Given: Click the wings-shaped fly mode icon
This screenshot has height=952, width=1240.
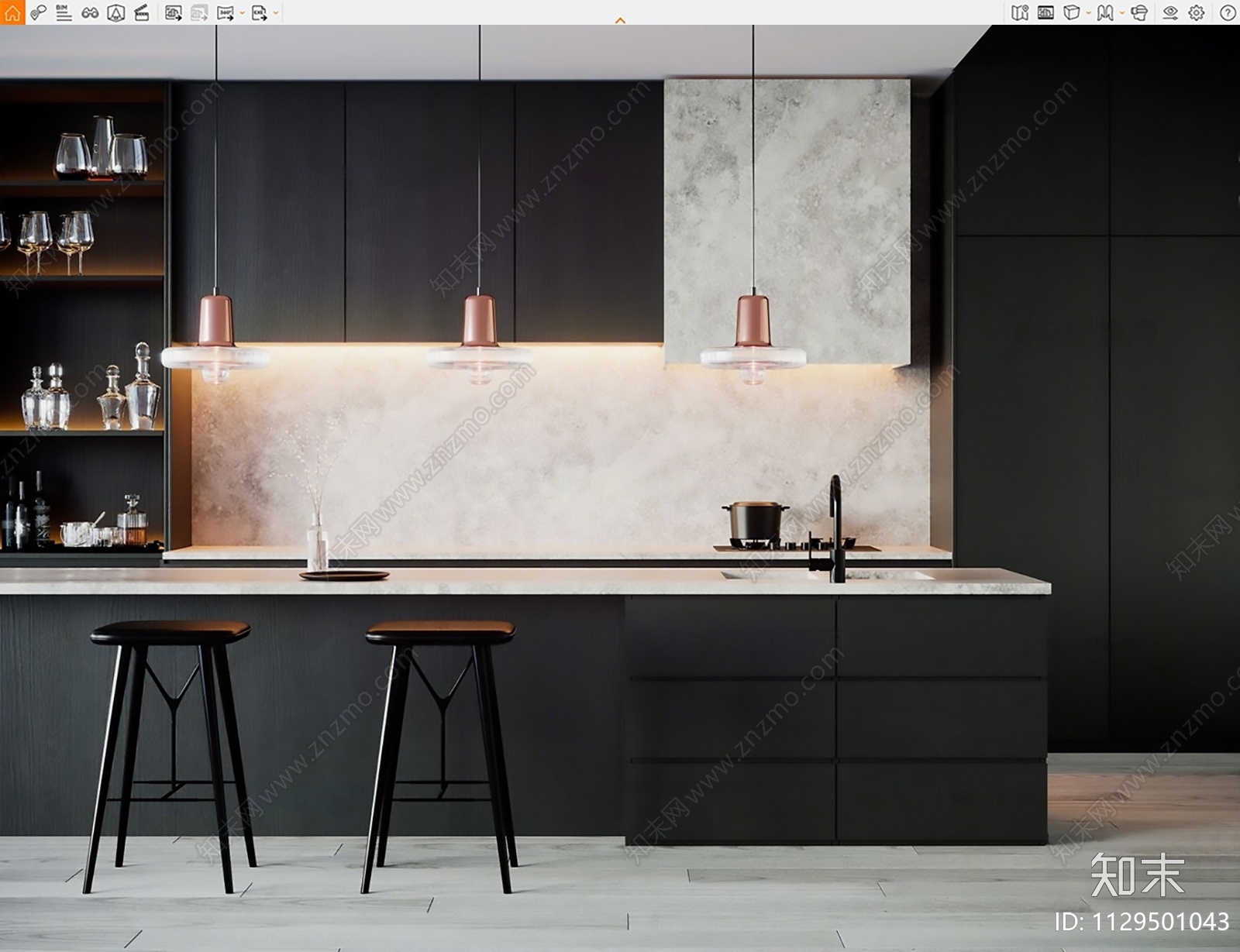Looking at the screenshot, I should click(1105, 12).
